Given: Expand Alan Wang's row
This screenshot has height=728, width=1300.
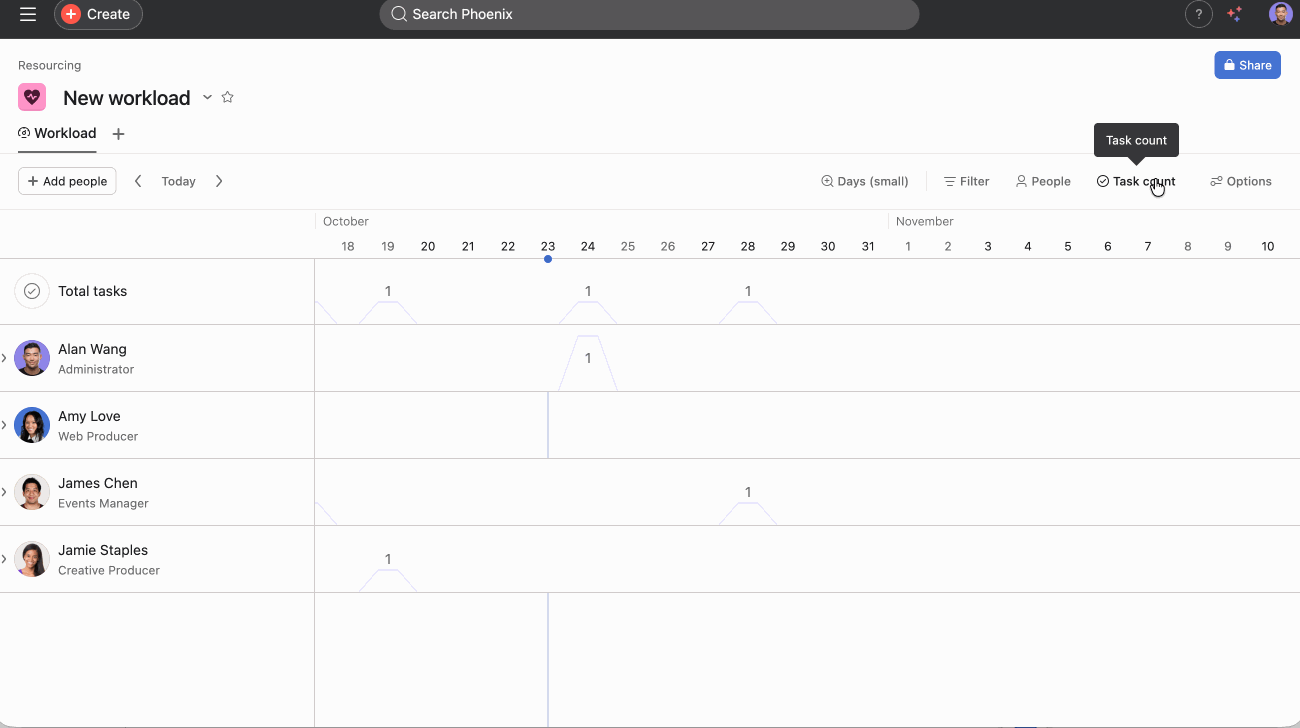Looking at the screenshot, I should (5, 358).
